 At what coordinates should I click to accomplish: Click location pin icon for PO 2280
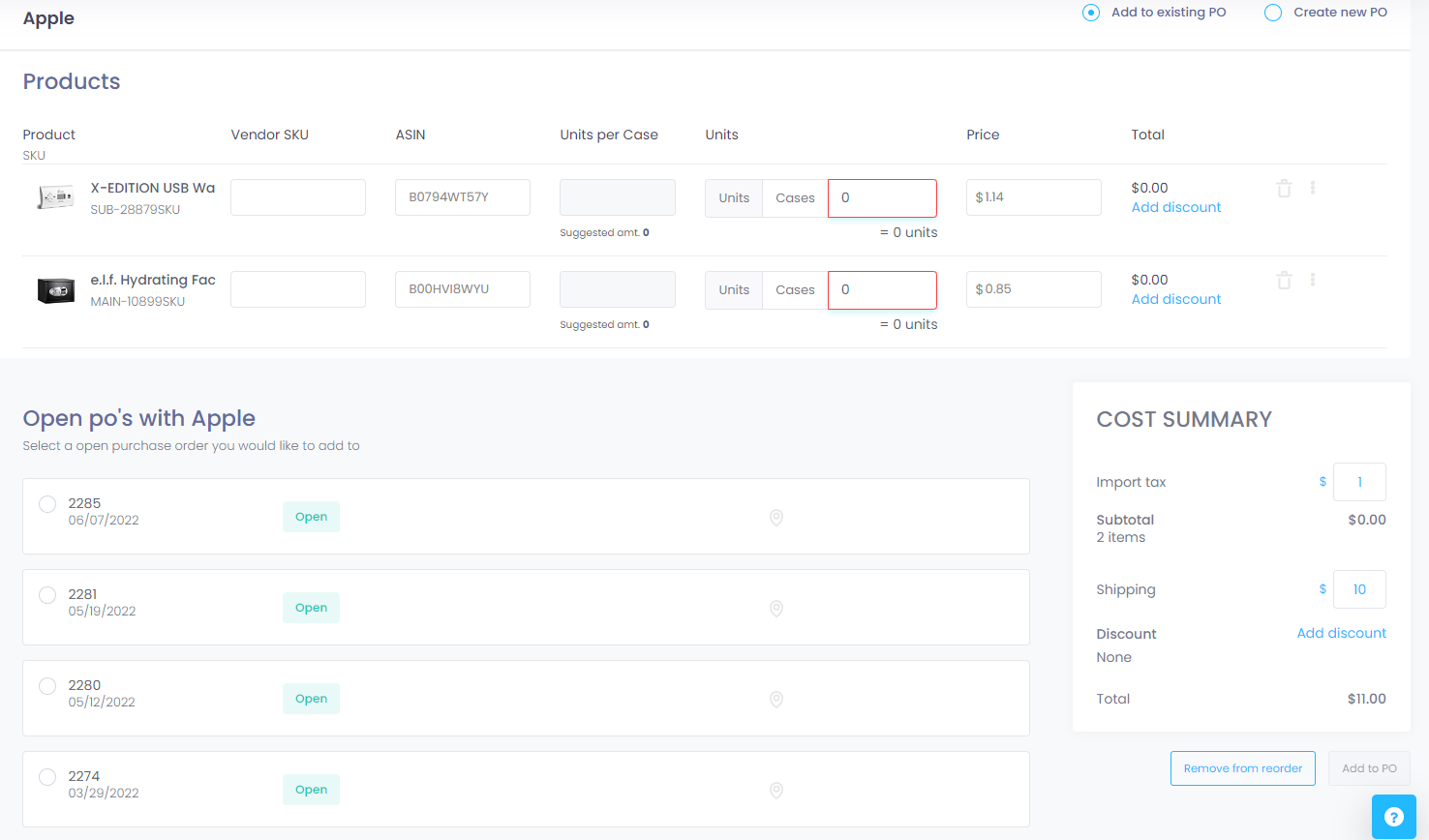(x=776, y=700)
